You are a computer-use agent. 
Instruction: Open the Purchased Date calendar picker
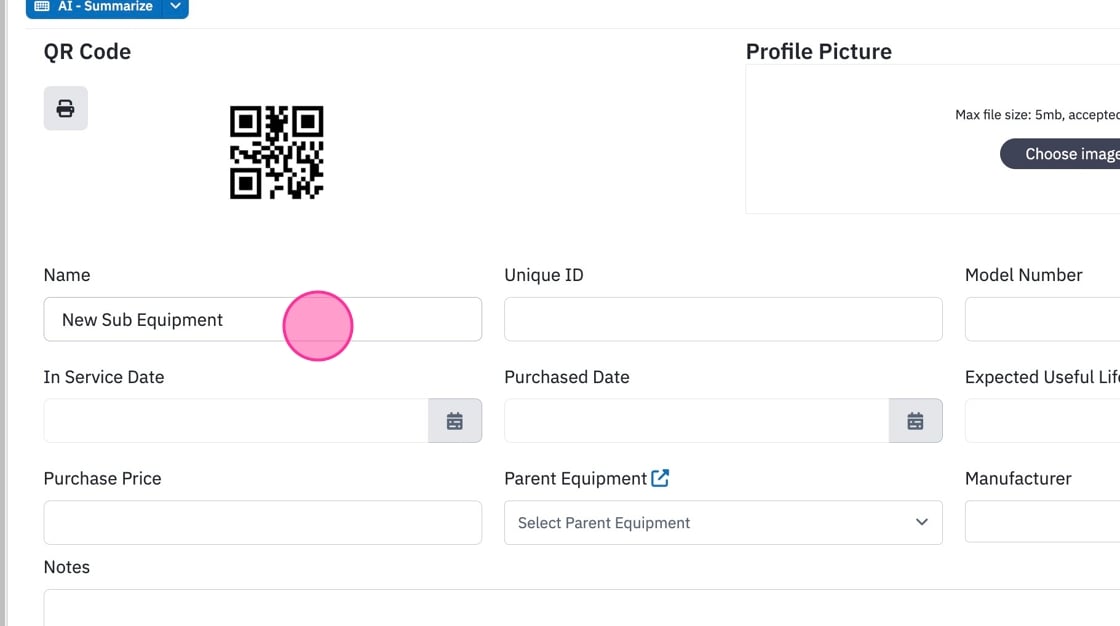tap(916, 421)
